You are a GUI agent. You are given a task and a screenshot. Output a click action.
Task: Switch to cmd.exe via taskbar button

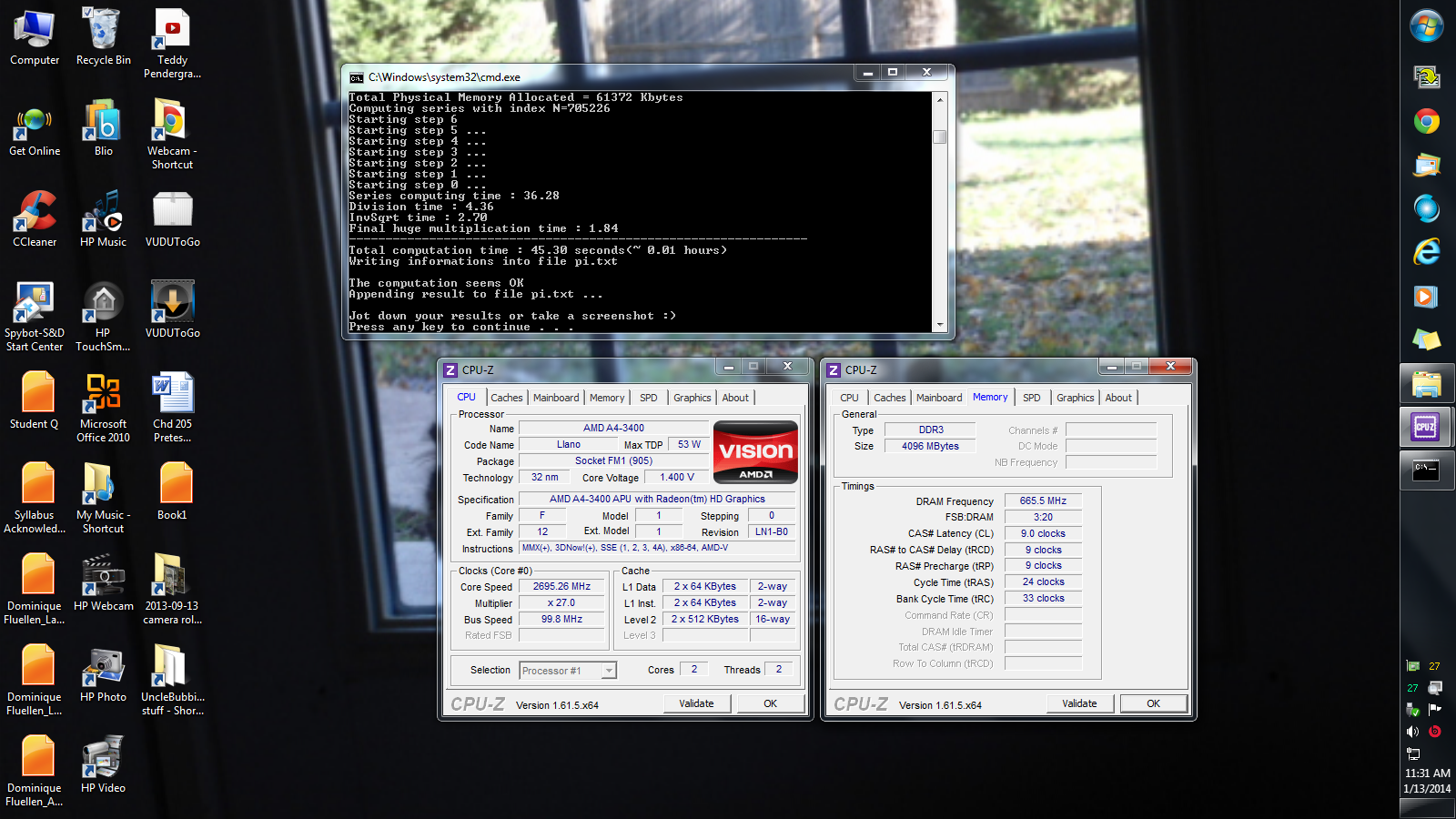coord(1426,470)
